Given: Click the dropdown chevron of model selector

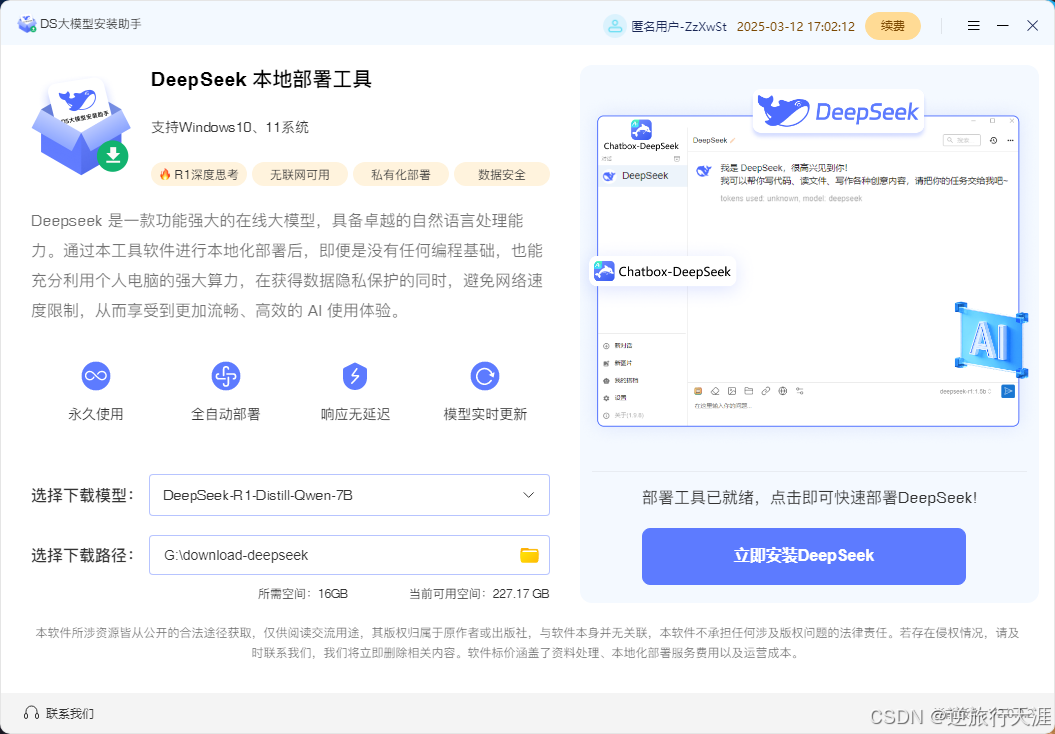Looking at the screenshot, I should pyautogui.click(x=529, y=495).
